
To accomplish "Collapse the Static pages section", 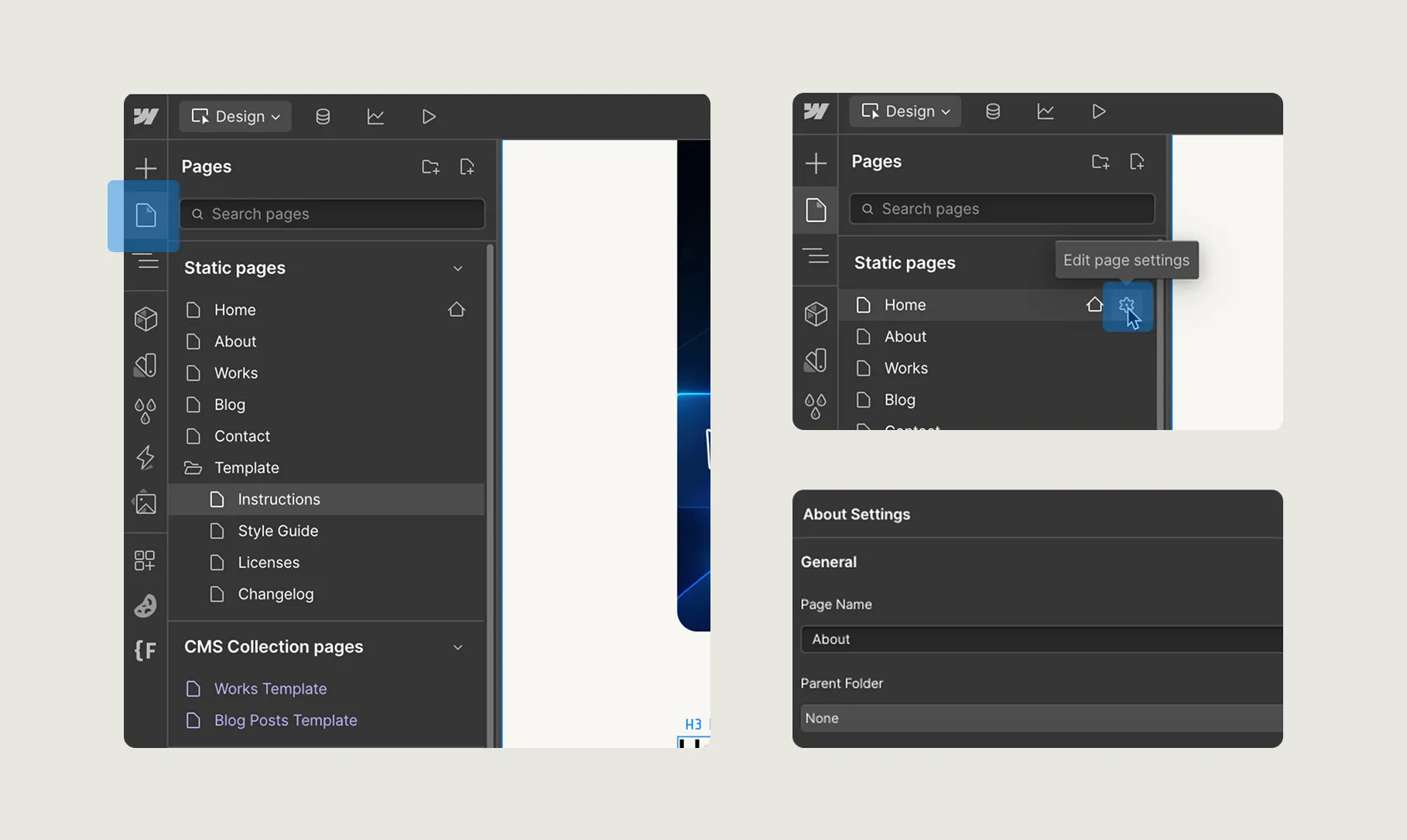I will (x=458, y=268).
